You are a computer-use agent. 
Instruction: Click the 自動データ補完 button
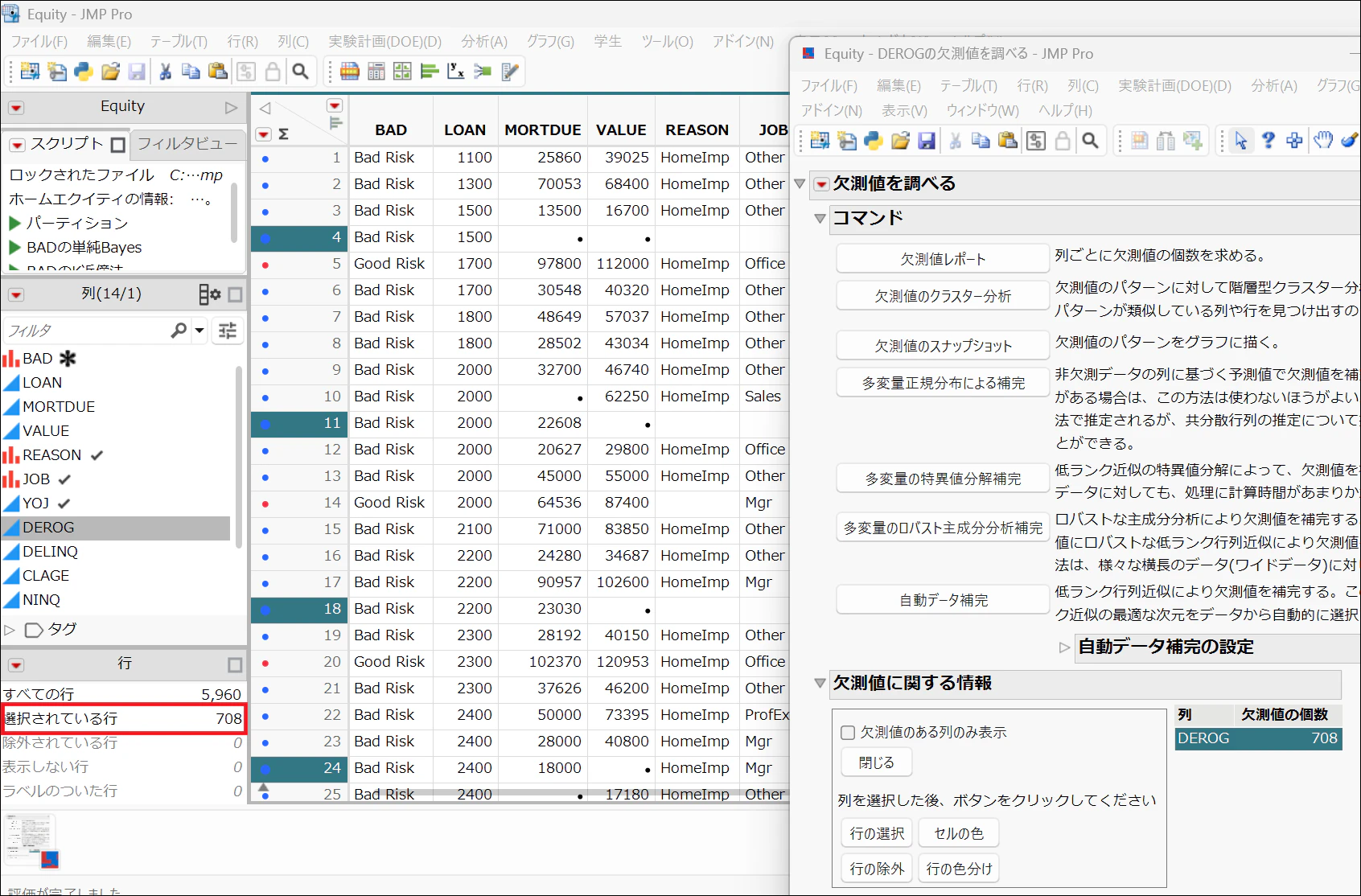click(x=943, y=600)
